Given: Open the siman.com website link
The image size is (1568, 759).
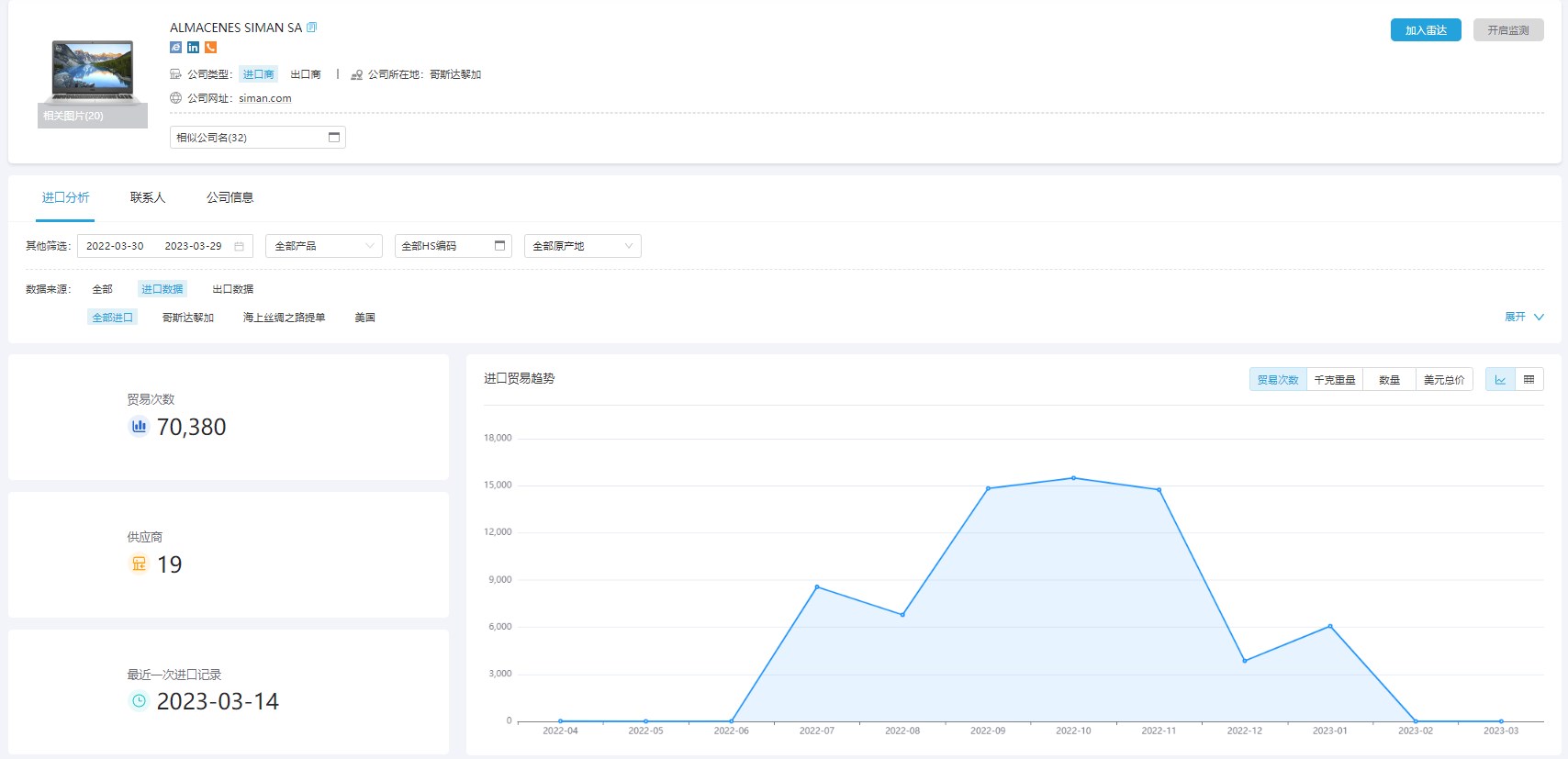Looking at the screenshot, I should [x=265, y=98].
